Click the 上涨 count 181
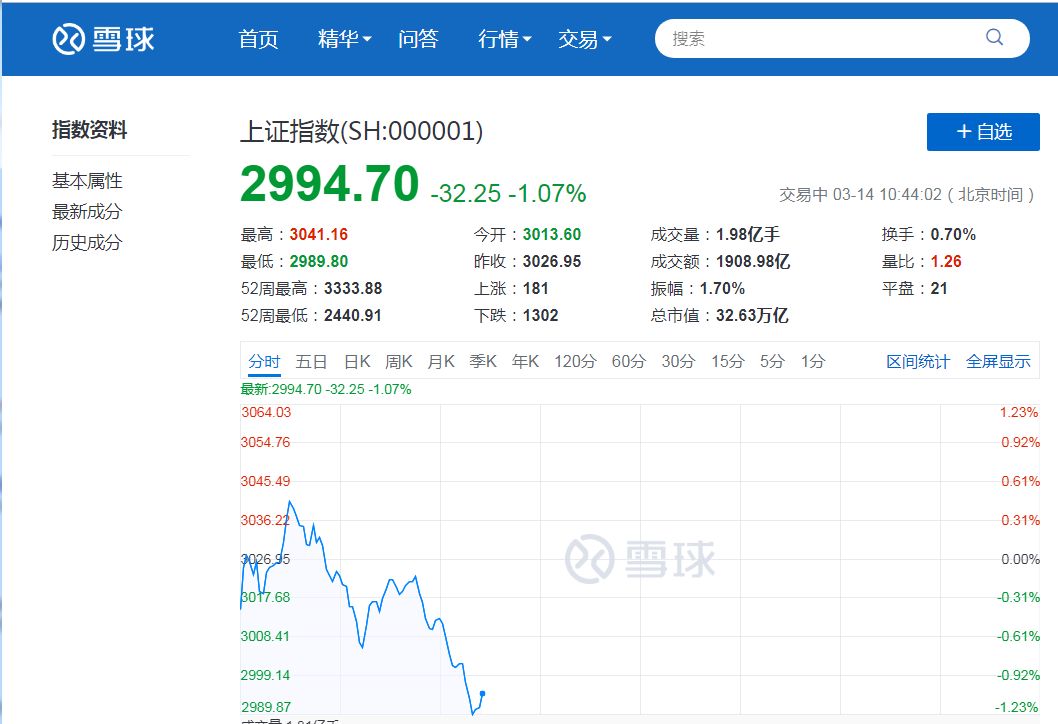The height and width of the screenshot is (724, 1058). 536,289
